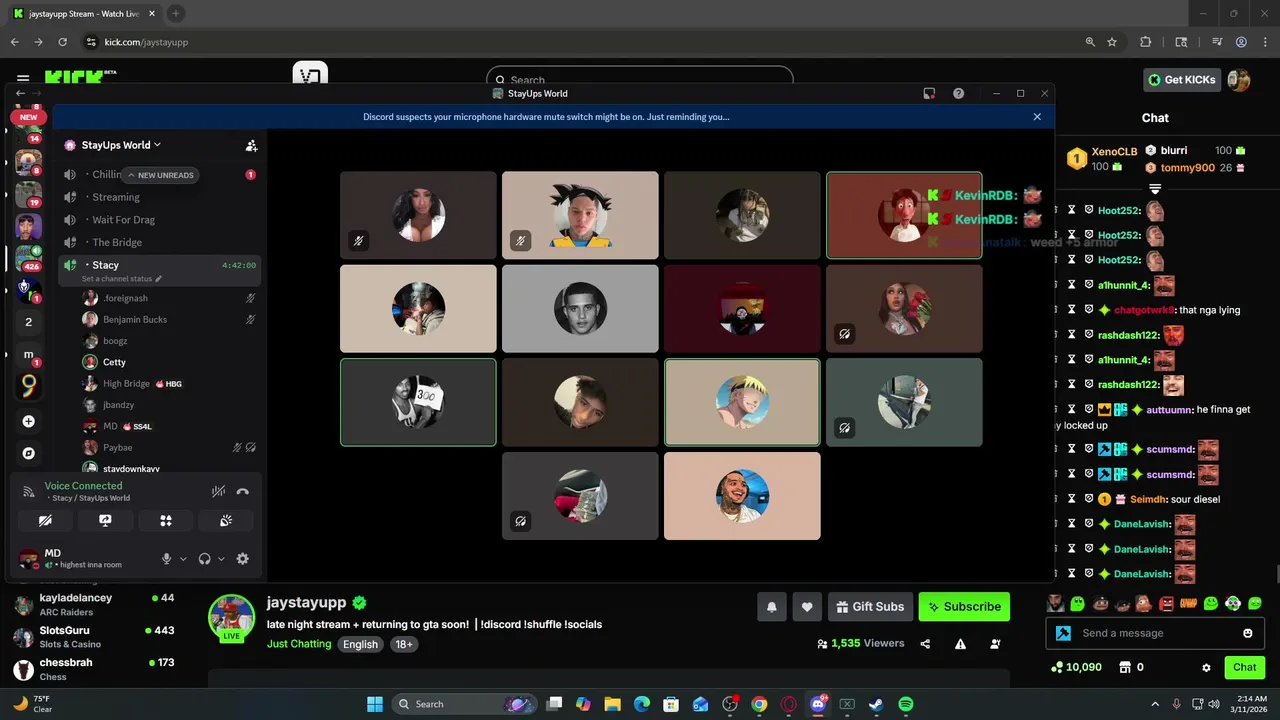1280x720 pixels.
Task: Toggle Discord noise suppression icon
Action: (x=218, y=491)
